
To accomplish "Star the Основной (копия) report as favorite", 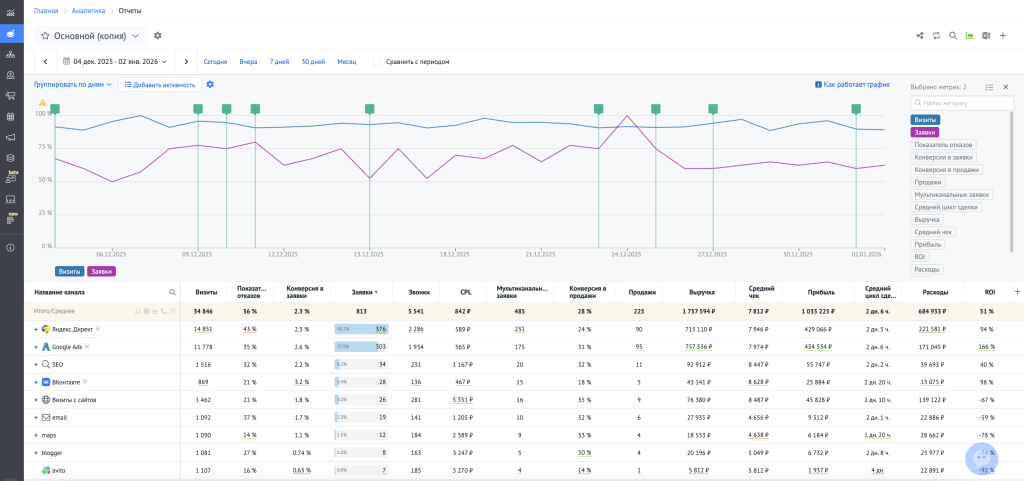I will pos(45,36).
